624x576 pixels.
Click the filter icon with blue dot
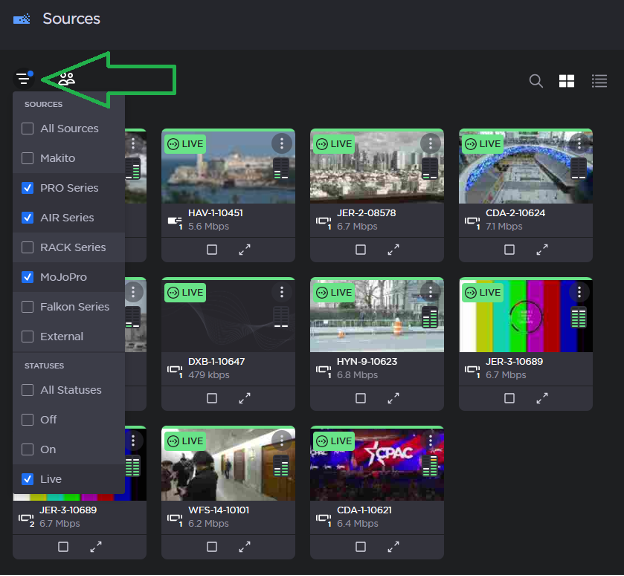[23, 79]
